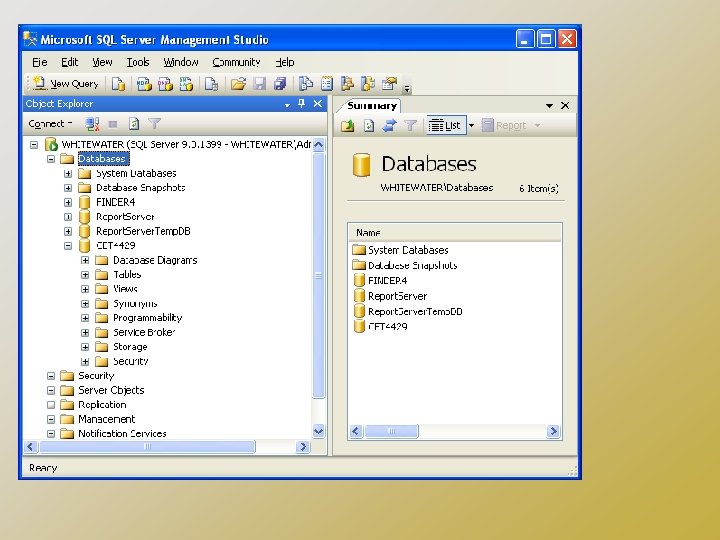Screen dimensions: 720x540
Task: Click the Analysis Services XMLA Query icon
Action: 186,84
